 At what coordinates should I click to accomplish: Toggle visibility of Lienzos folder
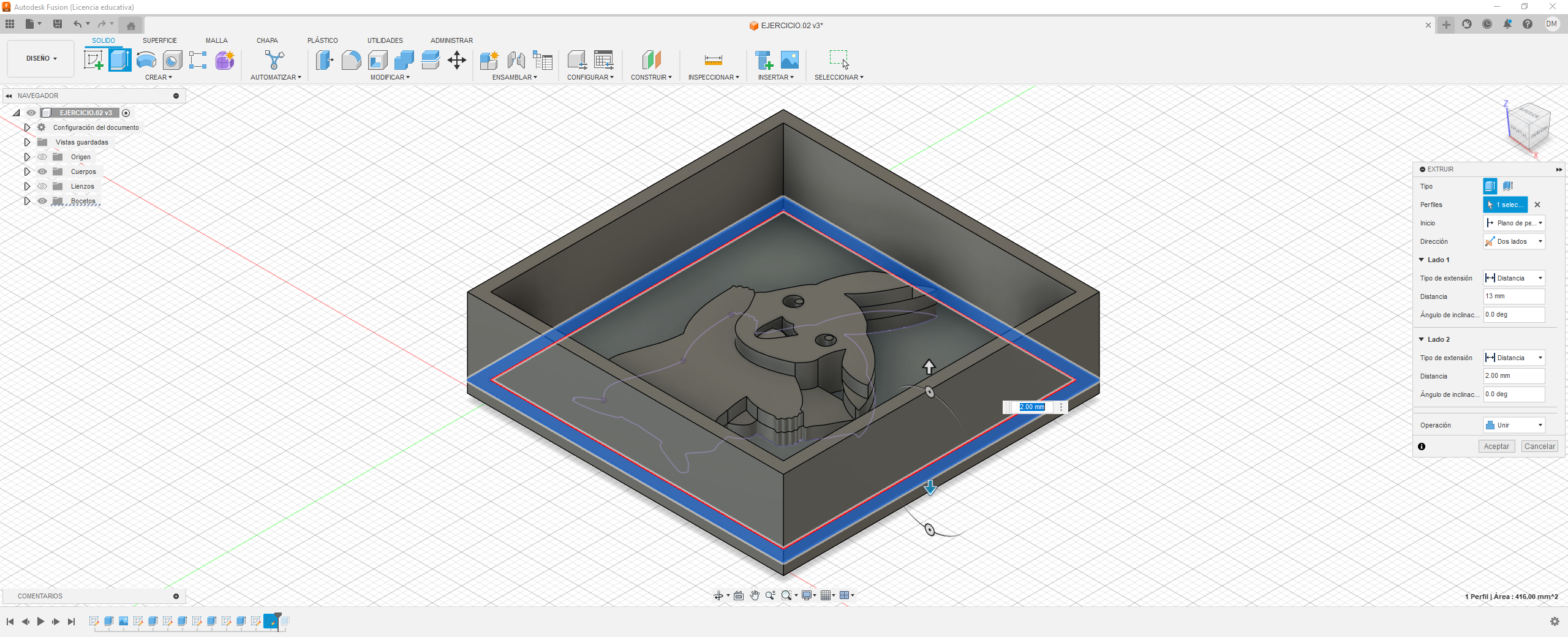click(x=42, y=186)
